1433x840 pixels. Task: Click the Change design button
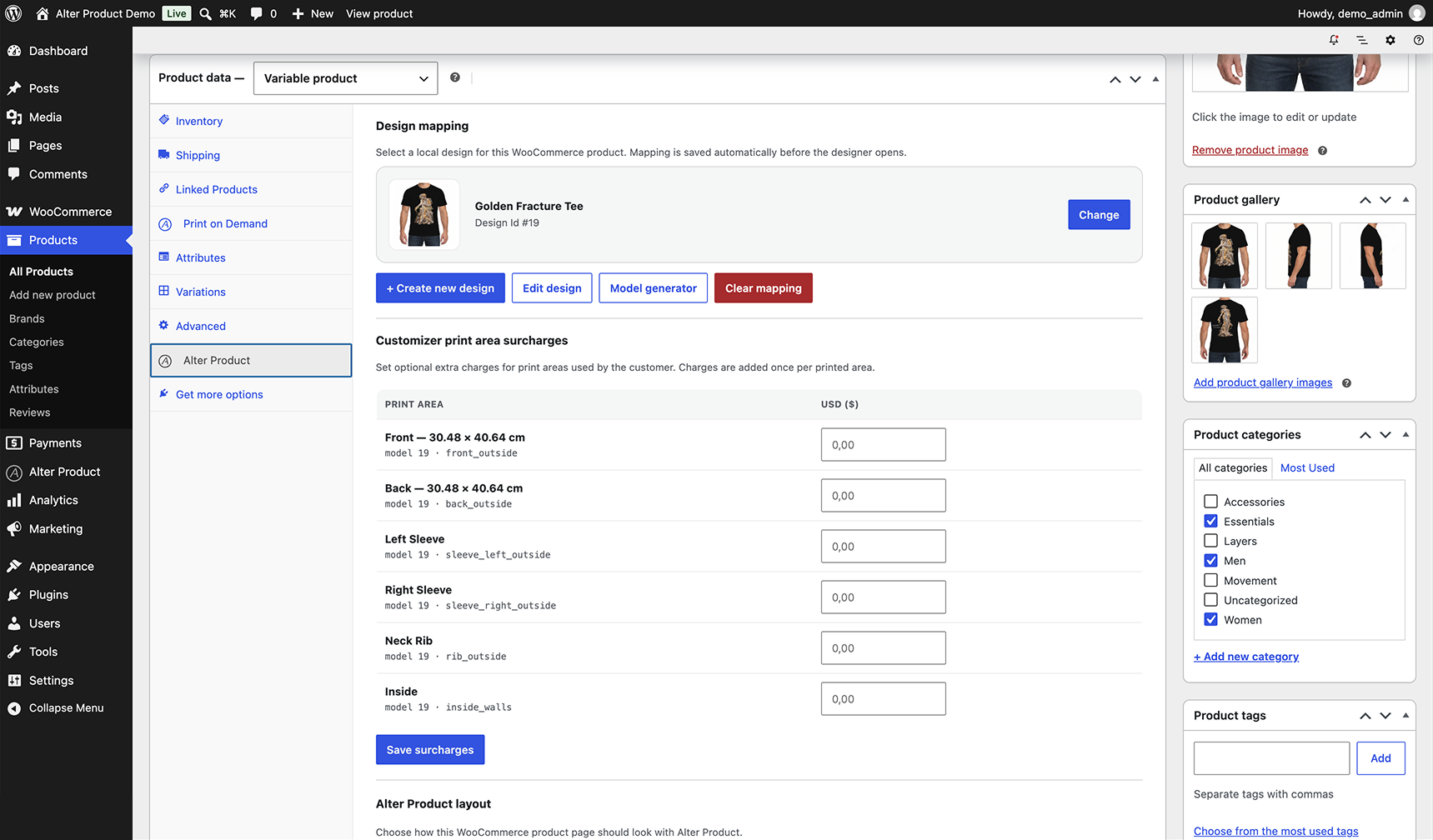1099,215
